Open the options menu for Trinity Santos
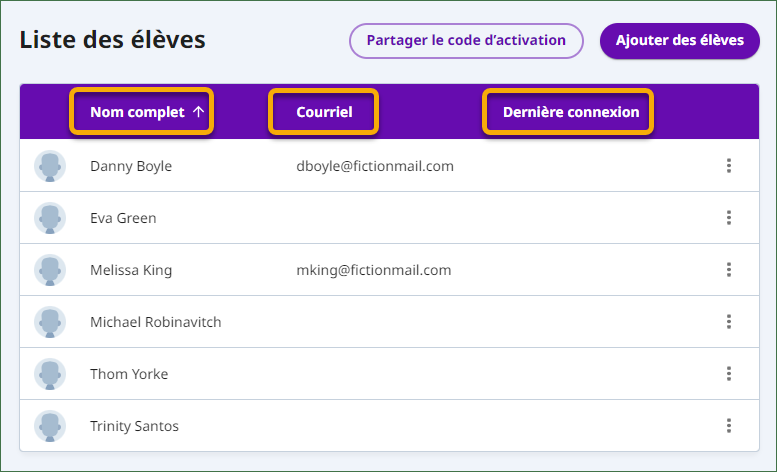 (x=728, y=425)
